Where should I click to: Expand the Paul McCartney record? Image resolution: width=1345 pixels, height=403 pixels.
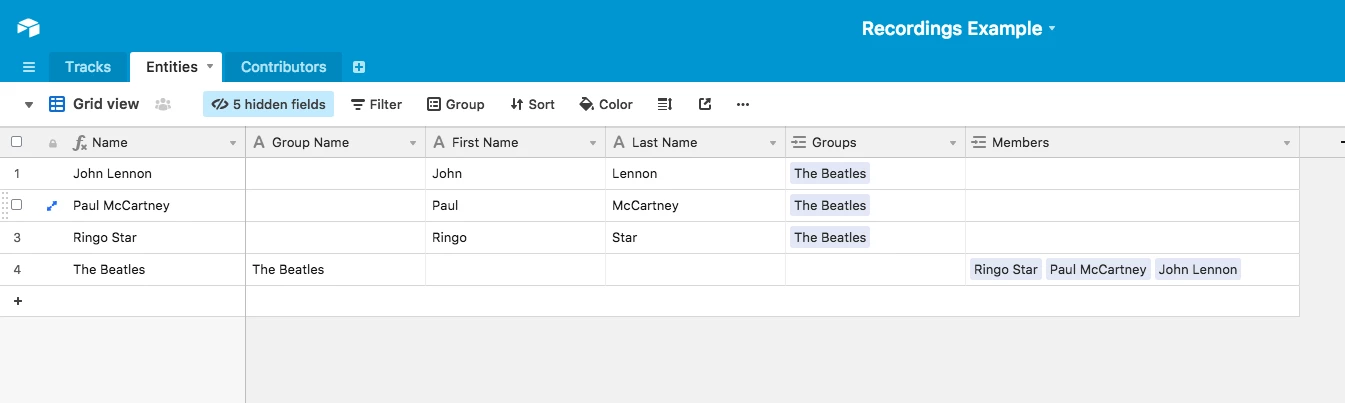click(52, 206)
